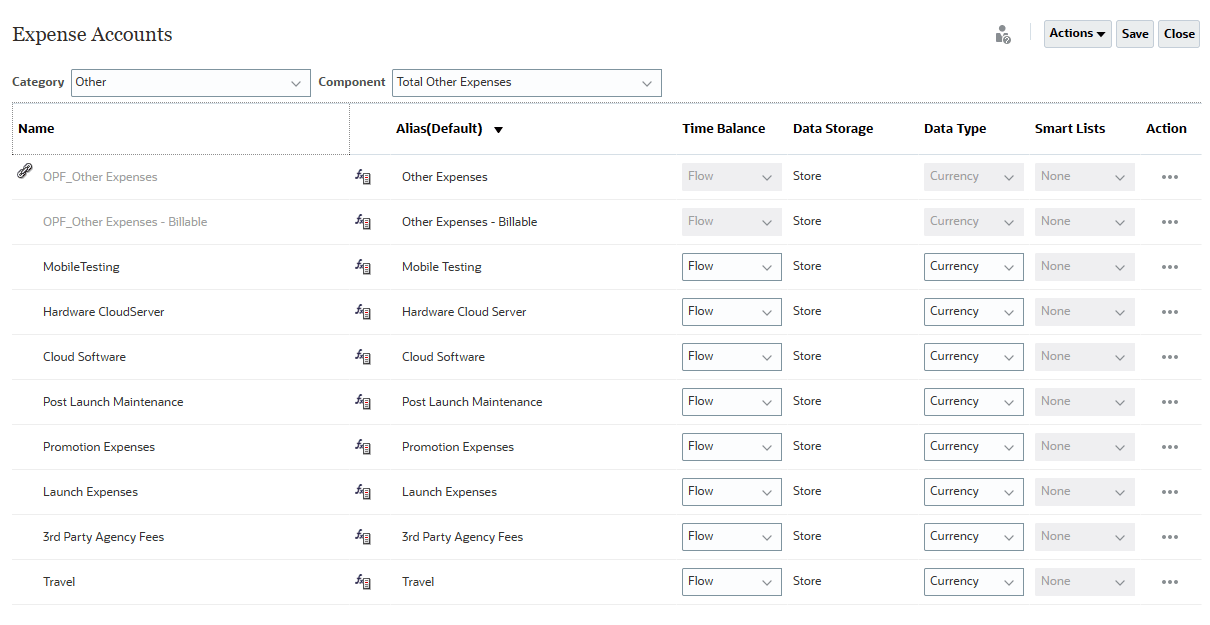1210x625 pixels.
Task: Open Time Balance dropdown for Travel row
Action: pos(732,582)
